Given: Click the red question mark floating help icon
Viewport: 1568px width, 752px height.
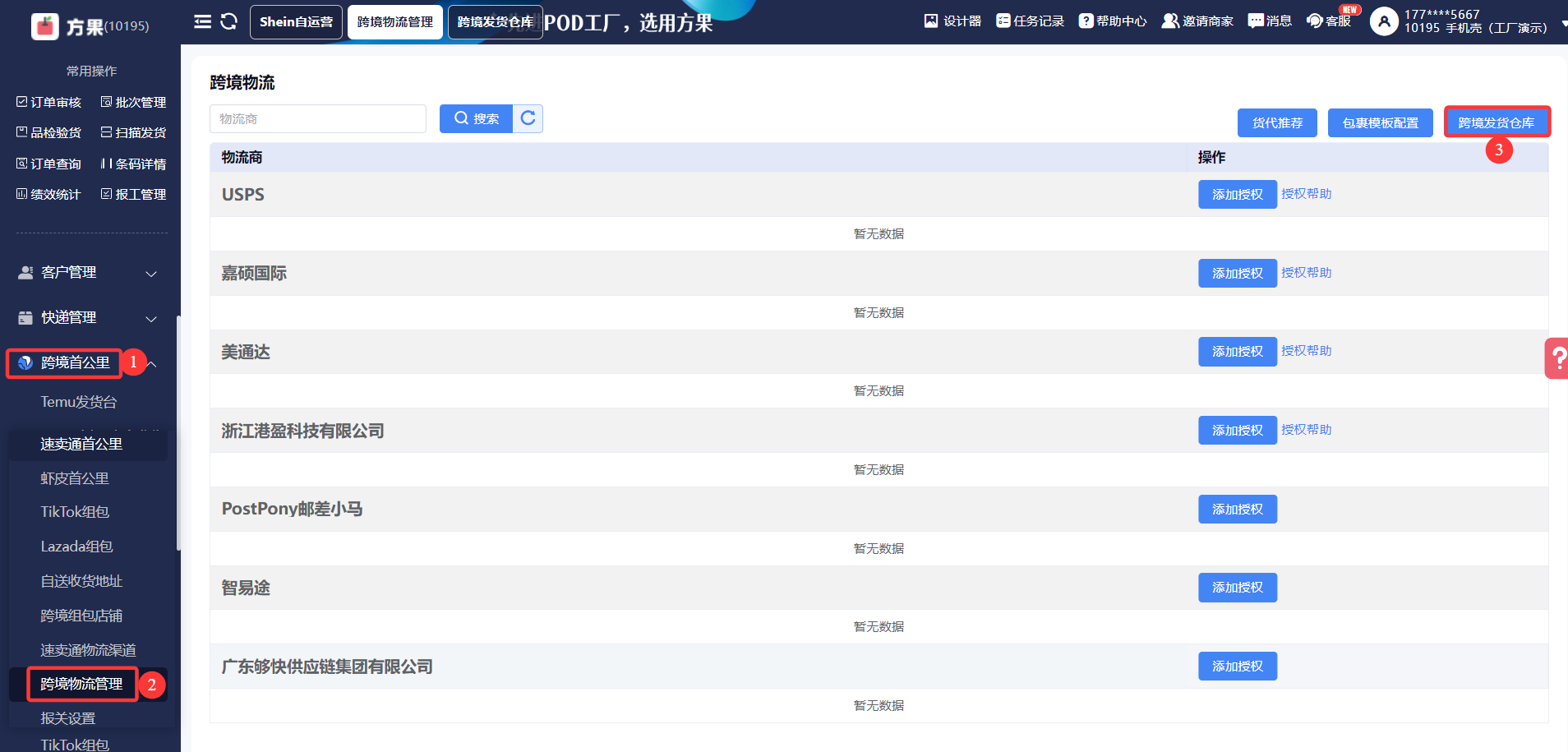Looking at the screenshot, I should tap(1556, 358).
